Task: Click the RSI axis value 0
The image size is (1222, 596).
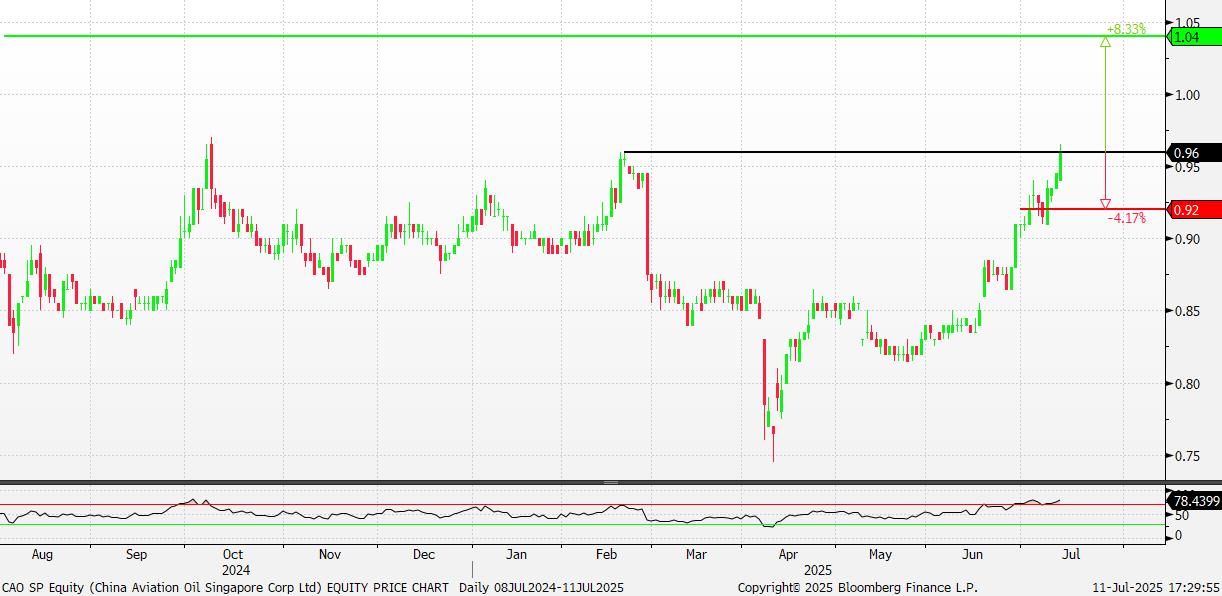Action: point(1177,536)
